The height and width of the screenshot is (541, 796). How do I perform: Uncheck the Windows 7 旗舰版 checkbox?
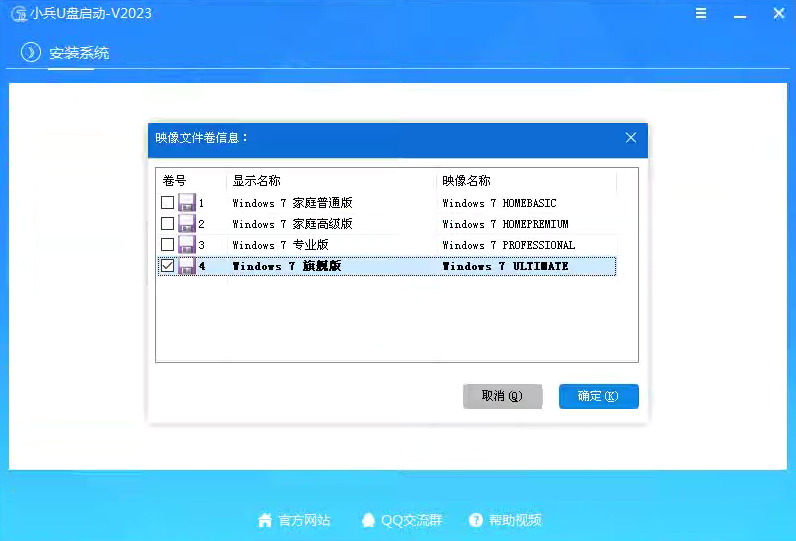pyautogui.click(x=168, y=265)
